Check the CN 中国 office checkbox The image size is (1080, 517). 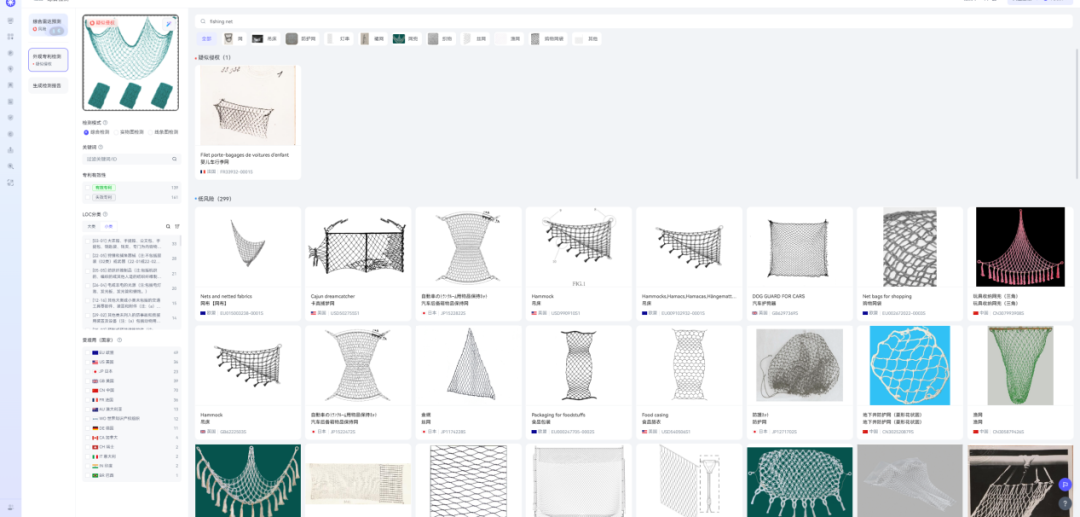[87, 390]
